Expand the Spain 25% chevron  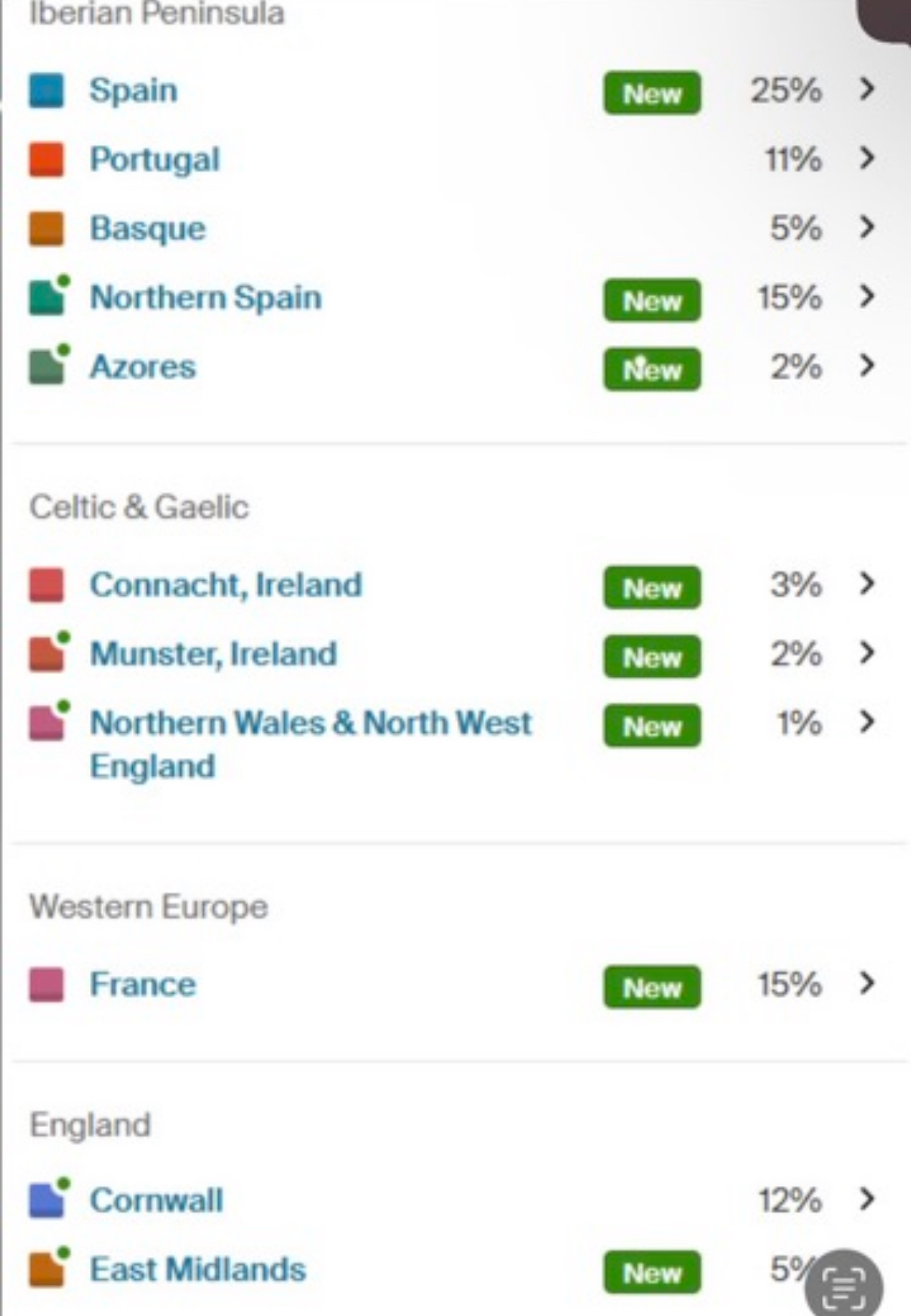pyautogui.click(x=867, y=89)
